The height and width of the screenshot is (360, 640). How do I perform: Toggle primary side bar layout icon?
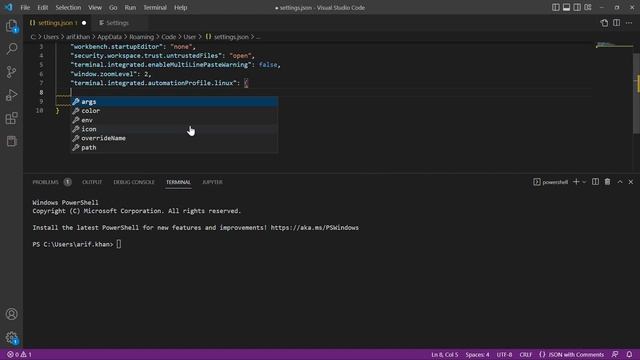pyautogui.click(x=556, y=7)
